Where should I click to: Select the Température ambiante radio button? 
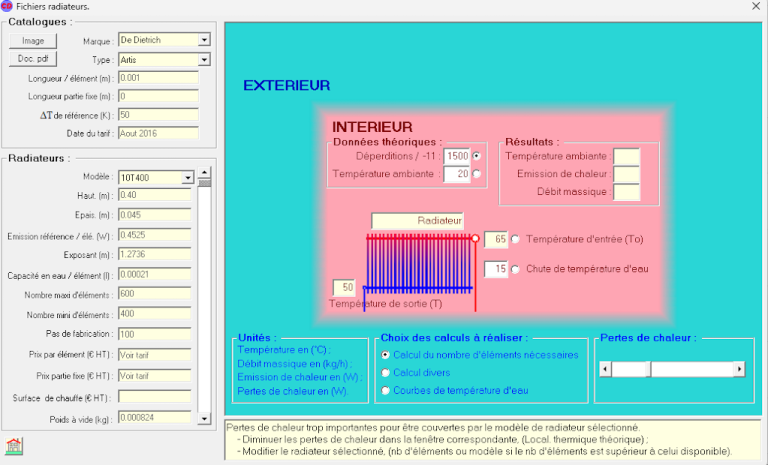(x=477, y=173)
